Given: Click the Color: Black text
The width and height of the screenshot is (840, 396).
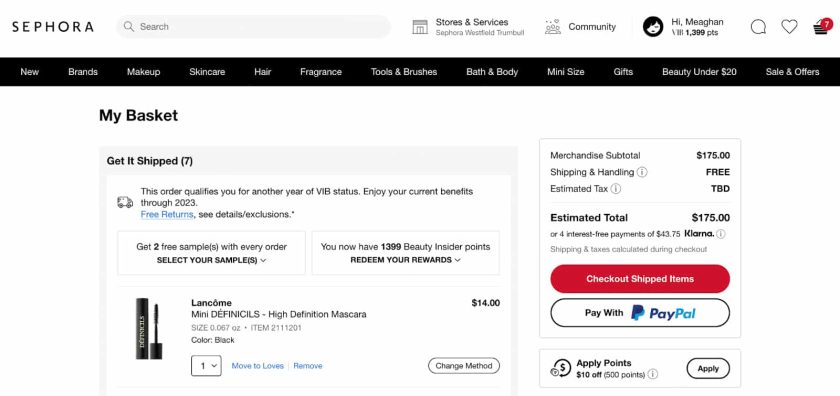Looking at the screenshot, I should (213, 340).
